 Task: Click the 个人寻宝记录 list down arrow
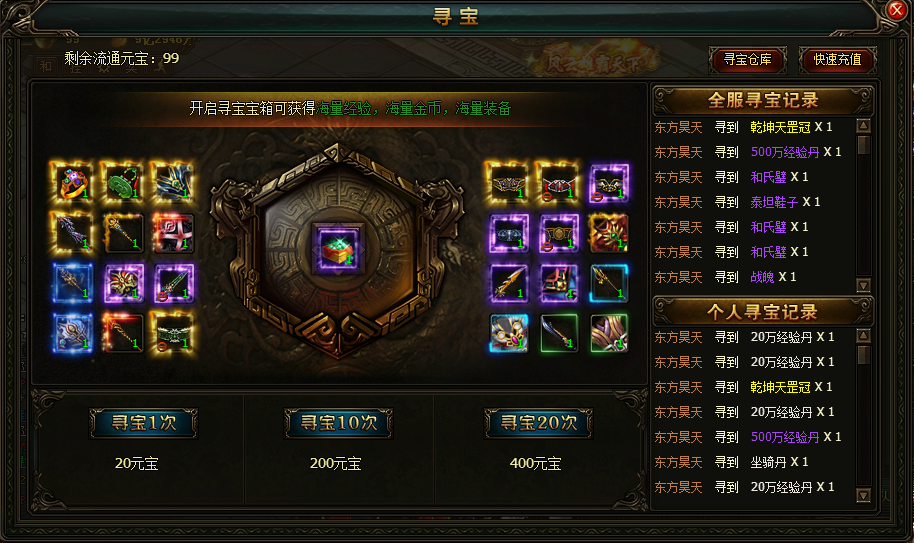[864, 495]
